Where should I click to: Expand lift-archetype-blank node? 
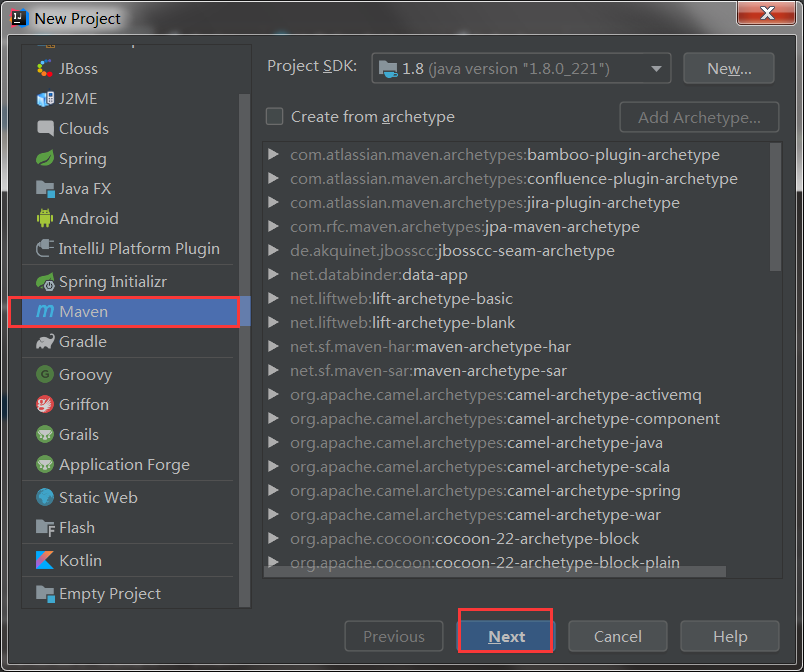pos(273,322)
